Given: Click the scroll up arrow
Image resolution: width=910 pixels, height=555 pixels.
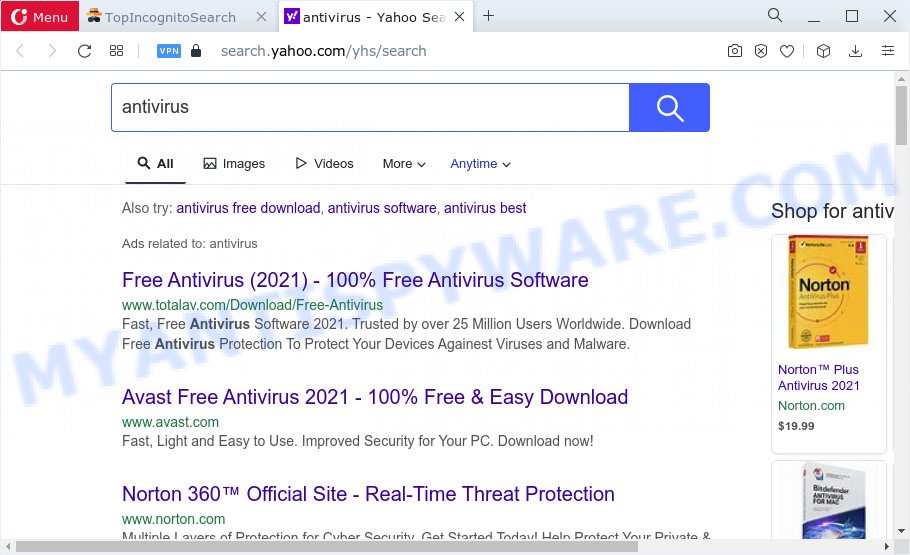Looking at the screenshot, I should click(x=901, y=78).
